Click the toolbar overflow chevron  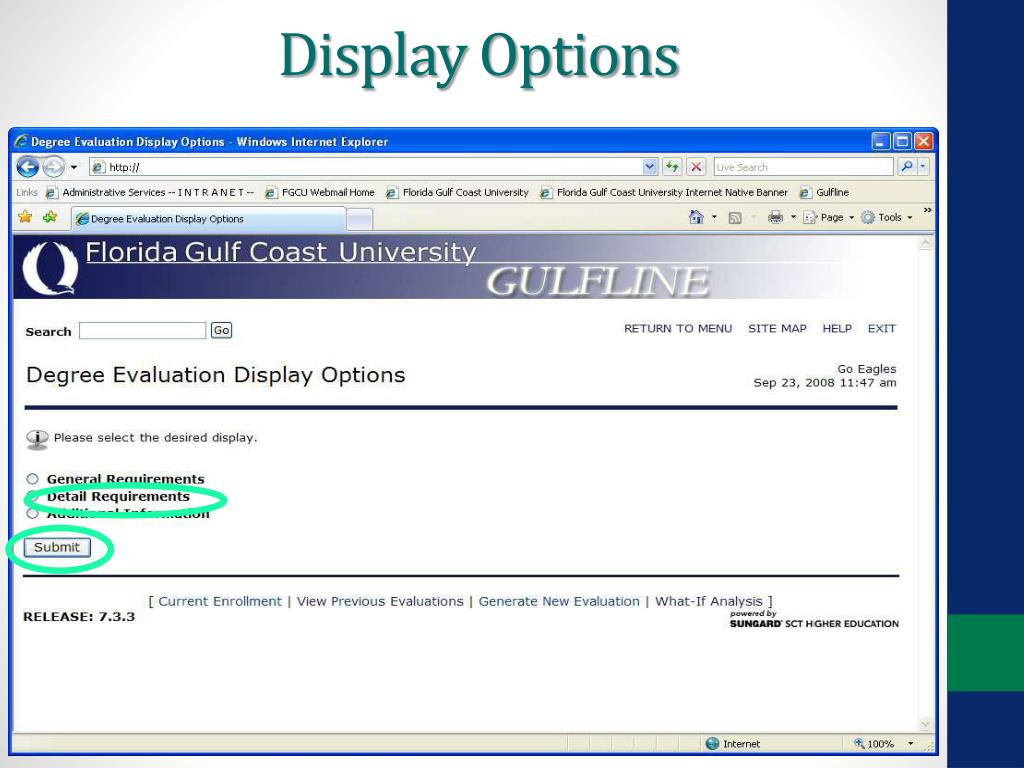coord(927,210)
